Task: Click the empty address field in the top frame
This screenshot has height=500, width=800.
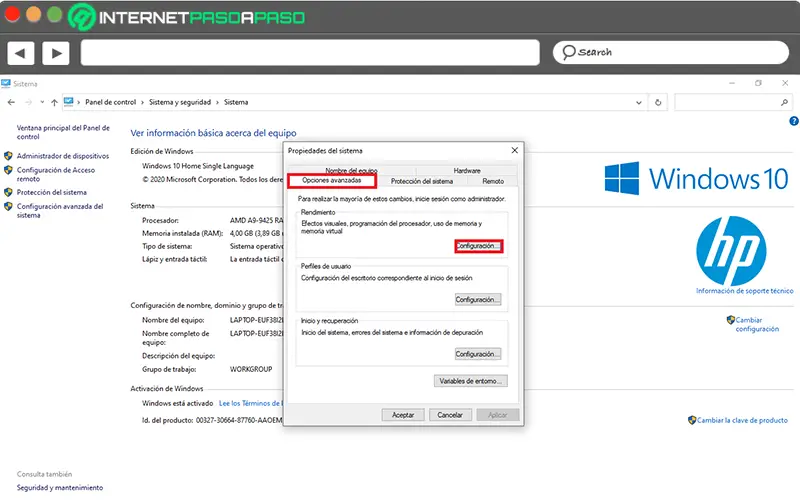Action: click(x=310, y=53)
